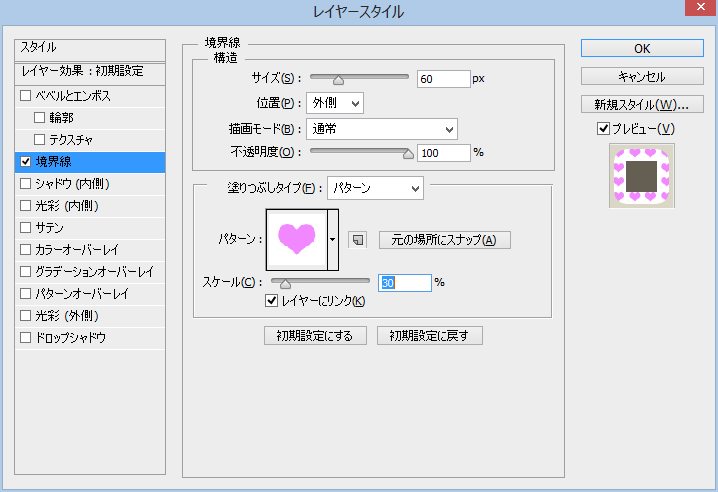Toggle レイヤーにリンク checkbox
This screenshot has width=718, height=492.
pos(271,301)
